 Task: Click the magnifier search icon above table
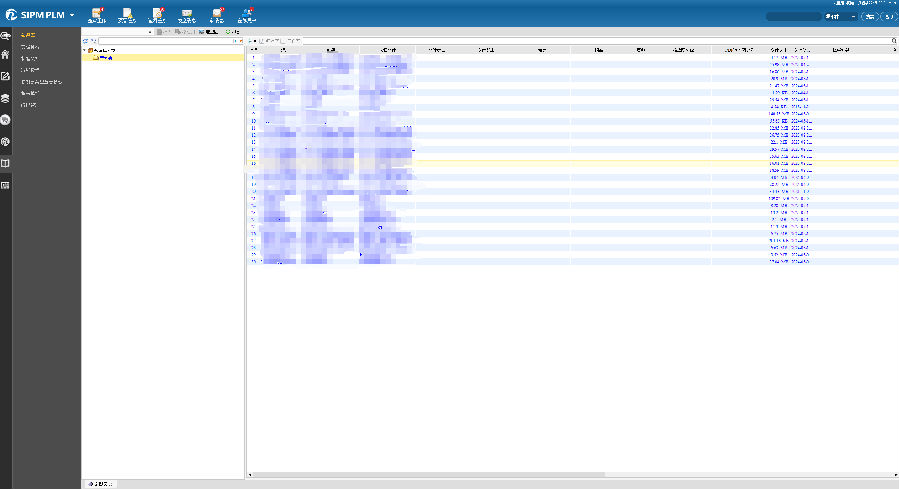pos(894,40)
